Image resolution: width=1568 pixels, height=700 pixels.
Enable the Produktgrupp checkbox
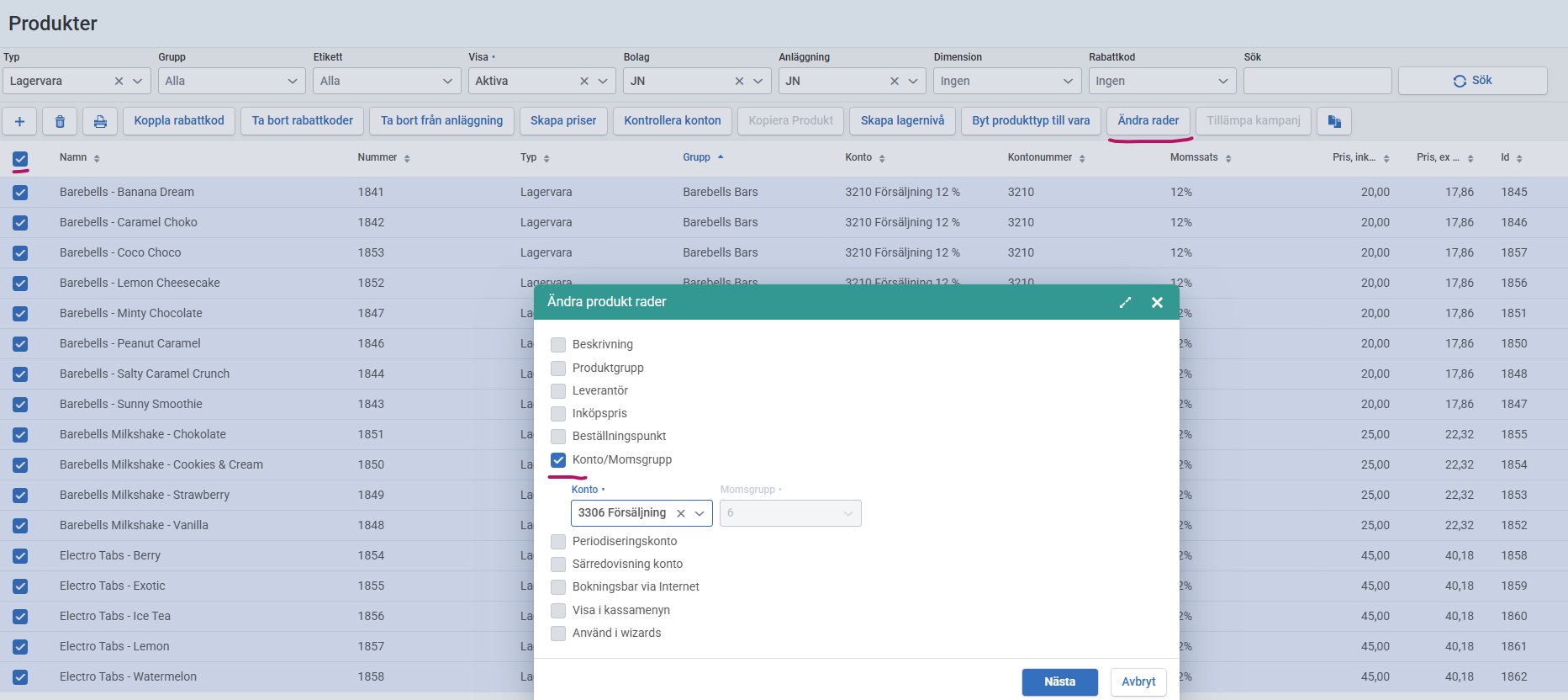[x=558, y=368]
